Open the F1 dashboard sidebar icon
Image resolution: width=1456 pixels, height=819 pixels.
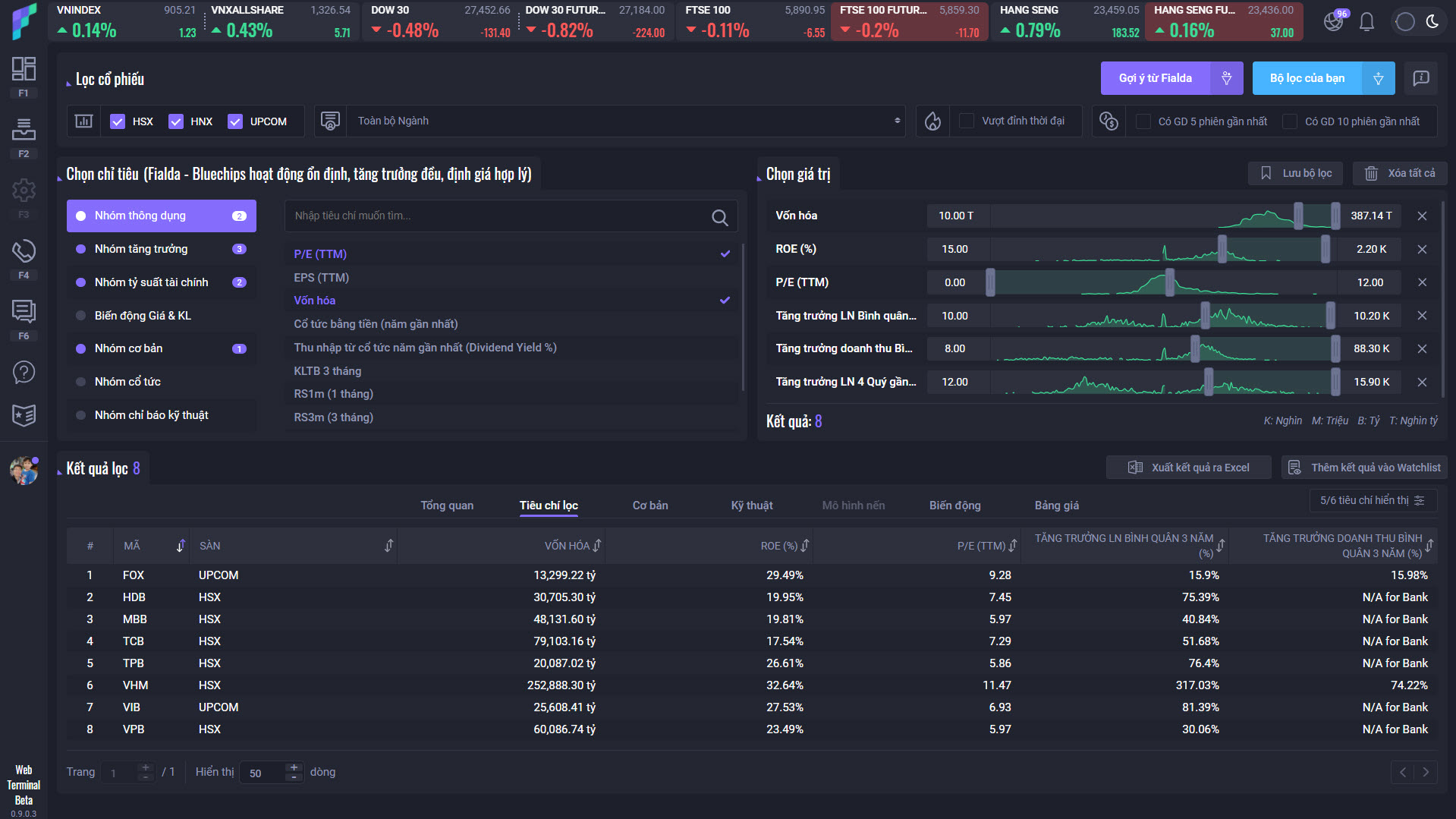point(24,70)
